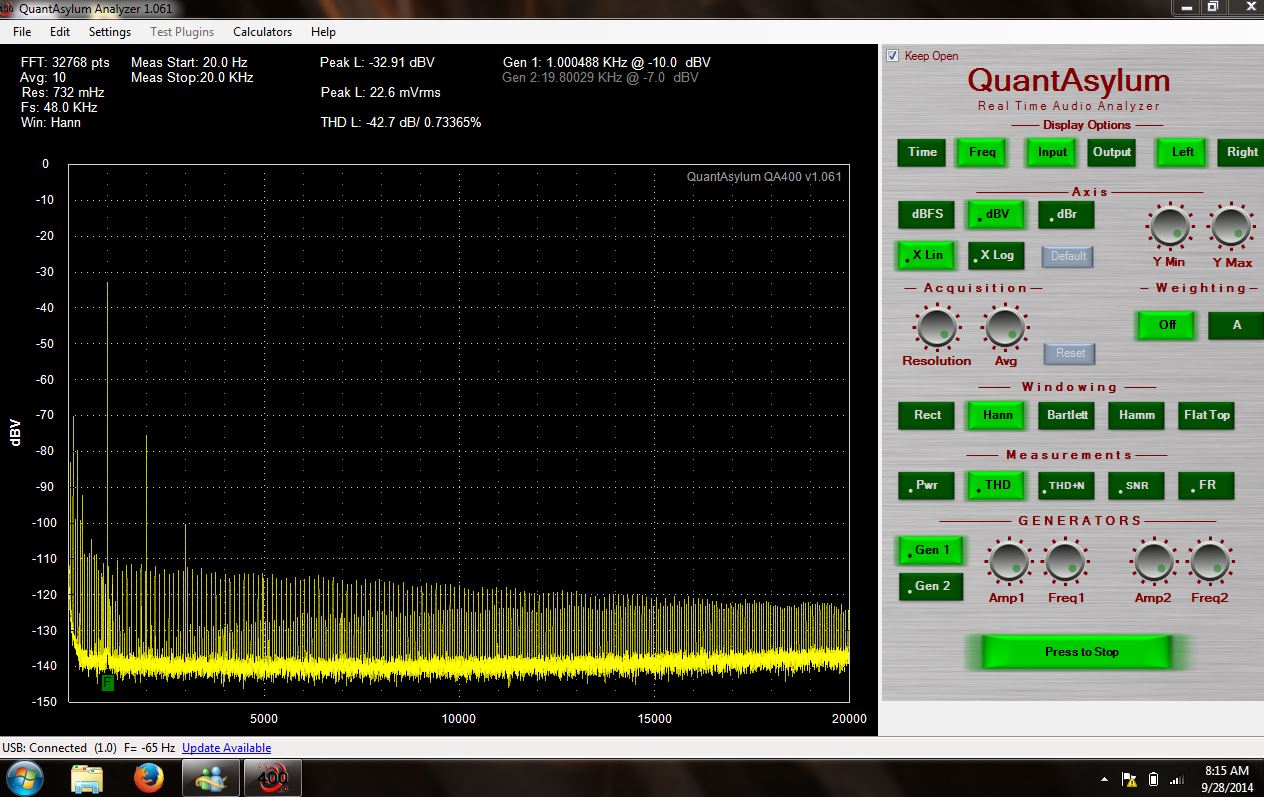
Task: Click the Freq1 knob
Action: 1066,562
